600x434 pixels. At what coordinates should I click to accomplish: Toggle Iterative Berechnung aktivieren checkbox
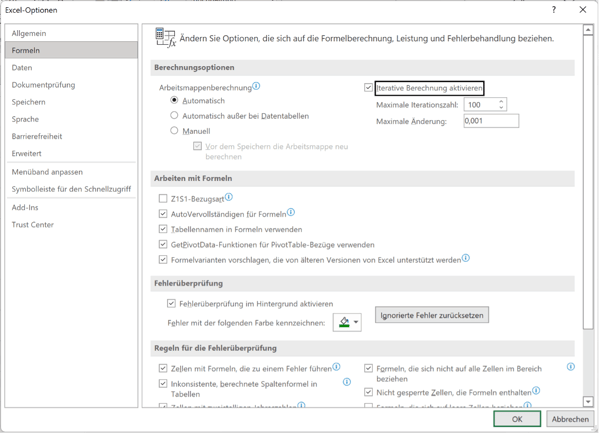tap(368, 88)
